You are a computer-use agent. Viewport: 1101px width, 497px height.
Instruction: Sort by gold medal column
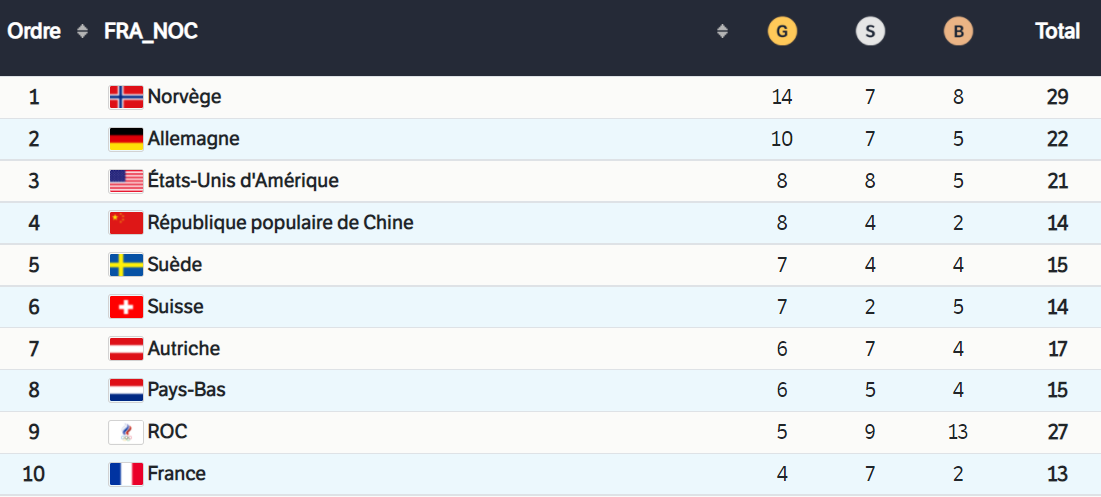click(782, 32)
